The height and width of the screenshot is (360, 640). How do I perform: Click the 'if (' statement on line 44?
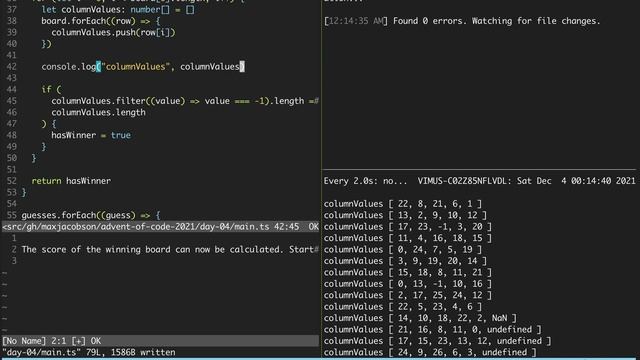pos(51,89)
